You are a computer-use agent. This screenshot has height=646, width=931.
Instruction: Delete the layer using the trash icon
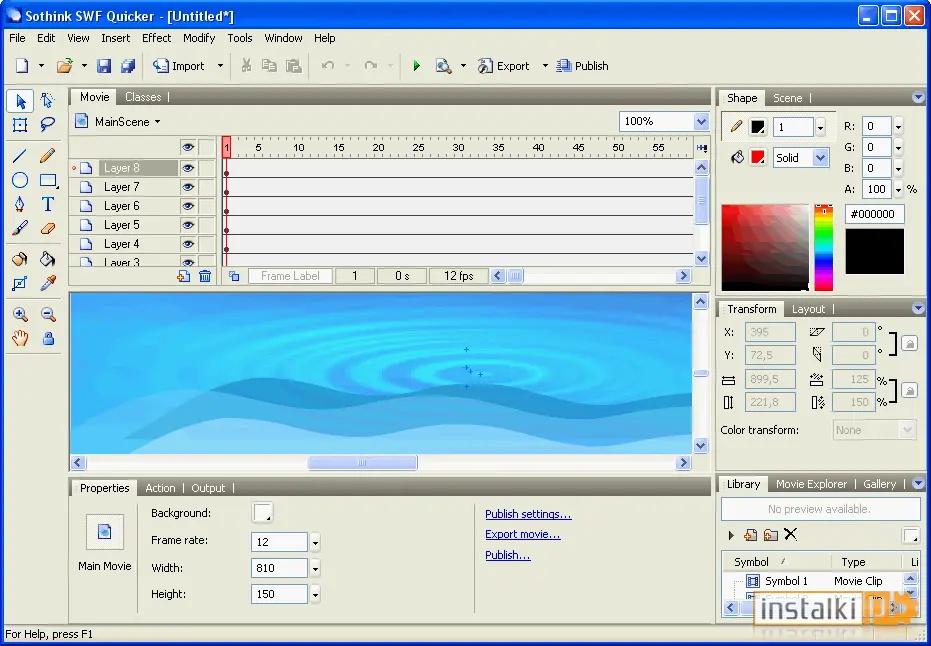[205, 276]
